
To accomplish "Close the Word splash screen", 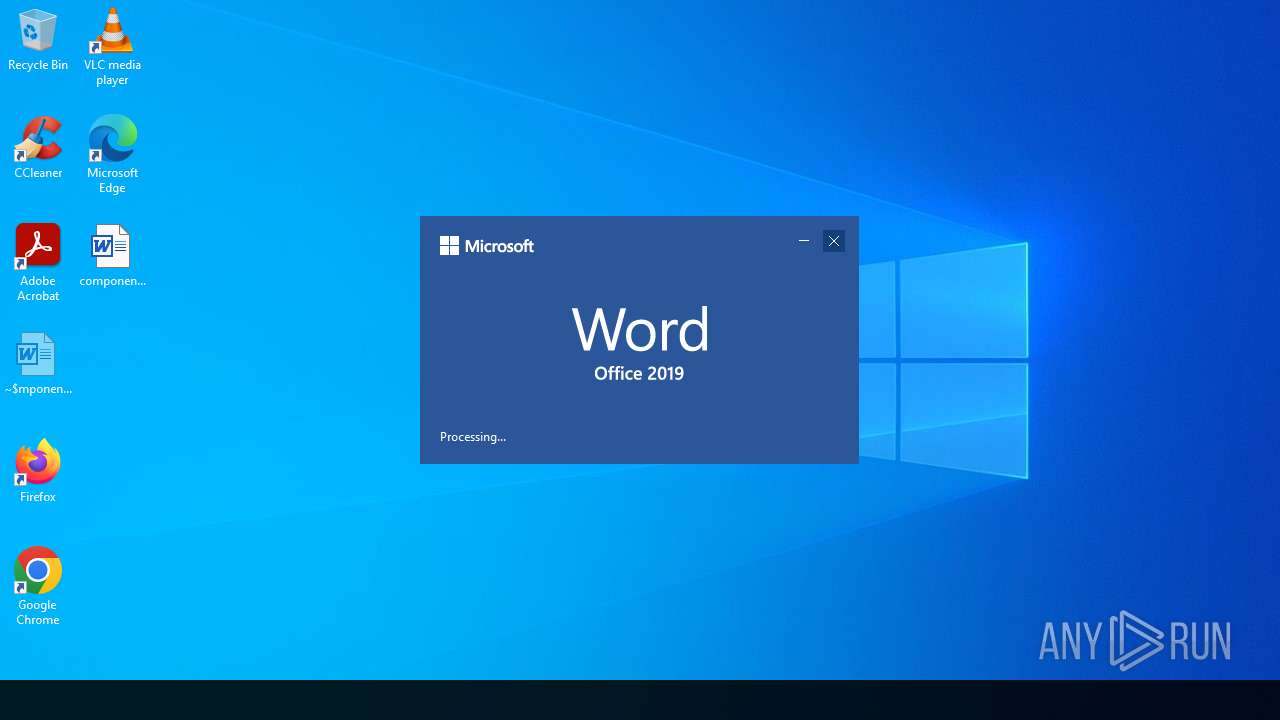I will [x=834, y=241].
